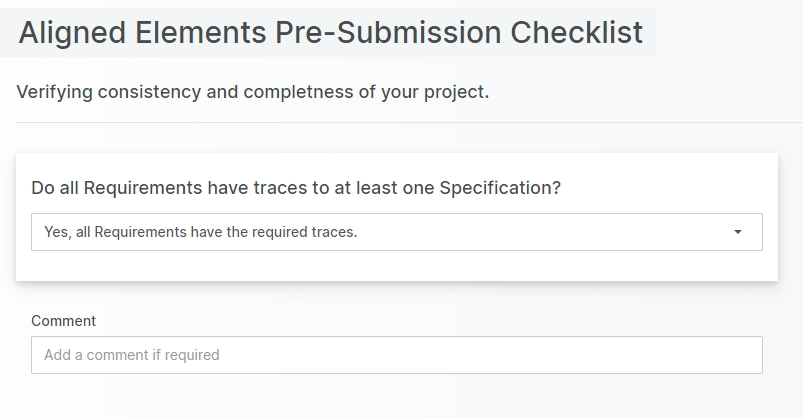Click the Comment field label
The height and width of the screenshot is (418, 803).
click(x=64, y=321)
